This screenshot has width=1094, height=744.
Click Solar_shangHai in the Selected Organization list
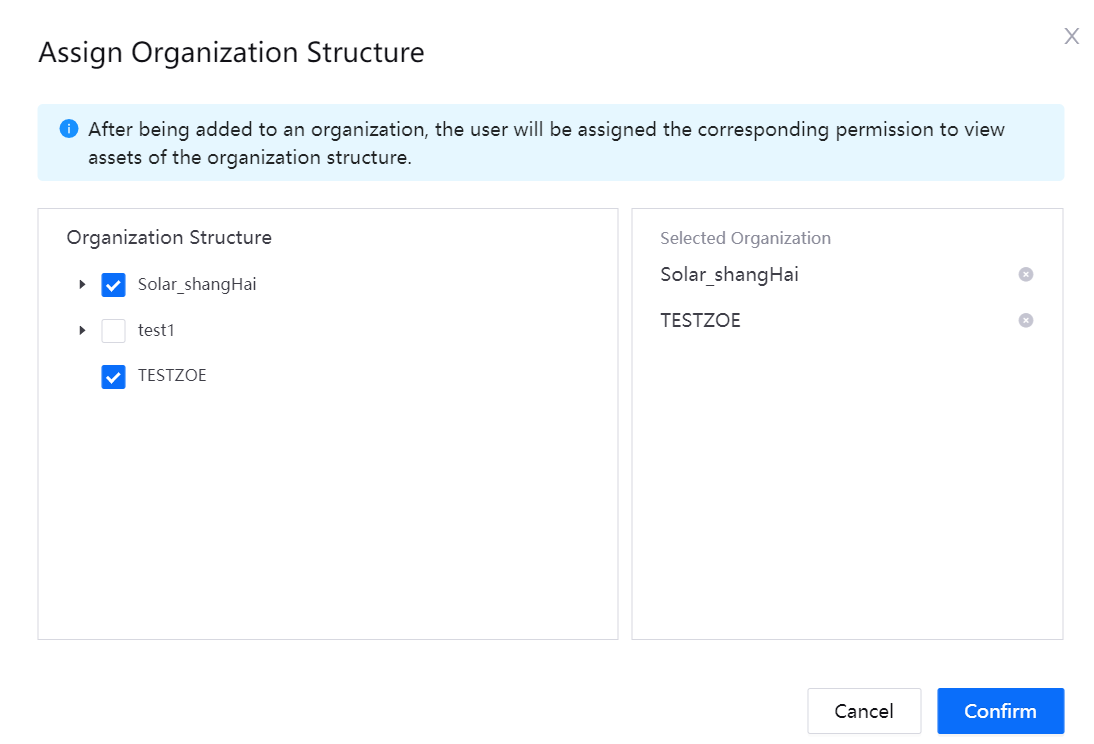729,275
